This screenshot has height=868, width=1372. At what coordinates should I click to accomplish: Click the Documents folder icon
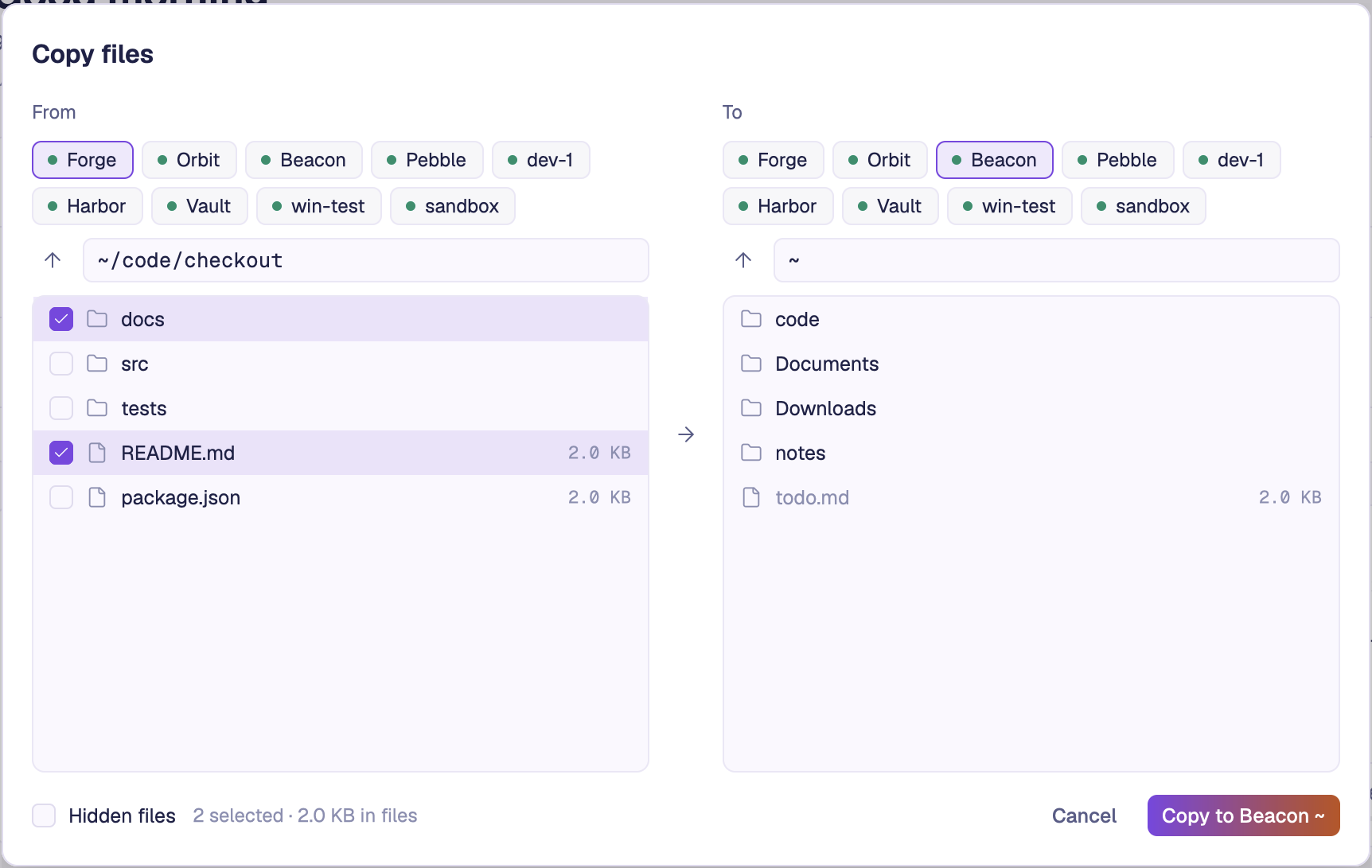point(751,364)
